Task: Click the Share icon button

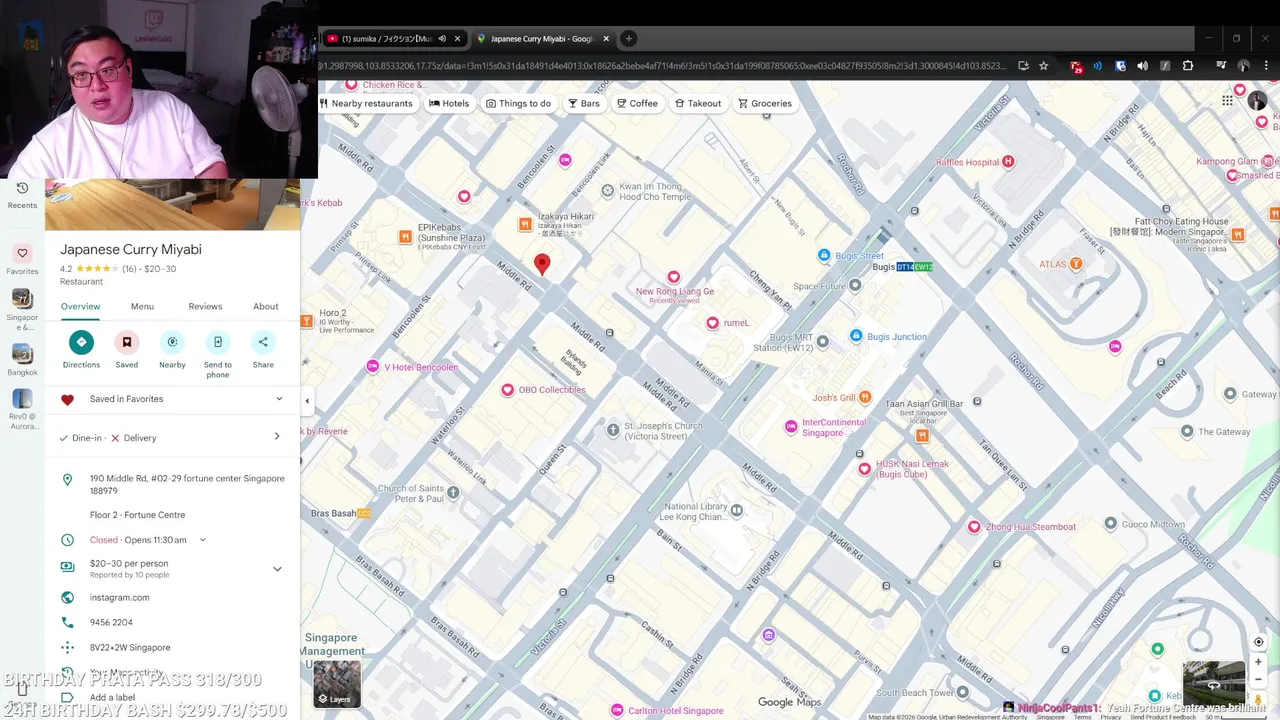Action: click(263, 342)
